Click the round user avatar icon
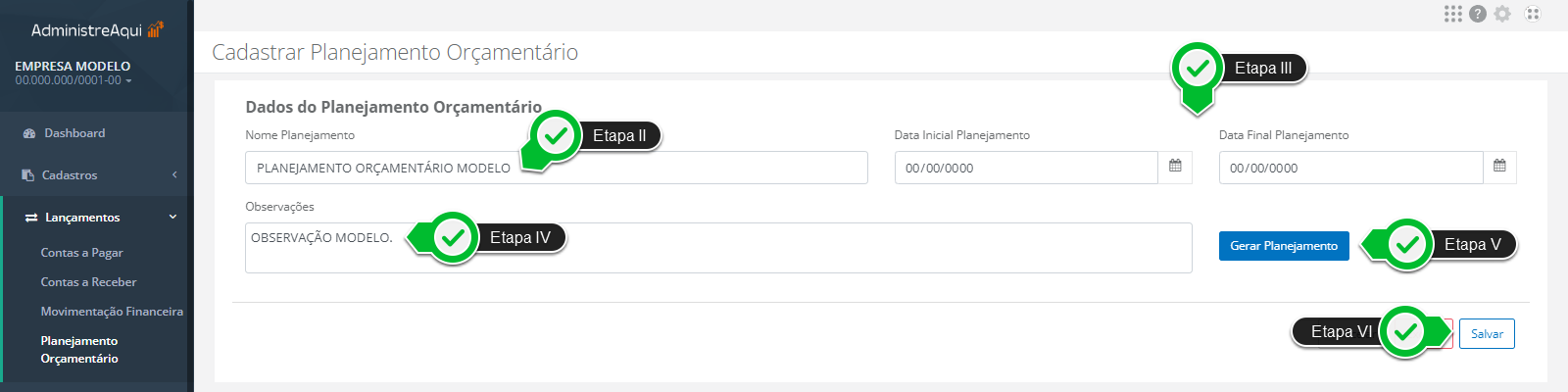Viewport: 1568px width, 392px height. pos(1533,14)
